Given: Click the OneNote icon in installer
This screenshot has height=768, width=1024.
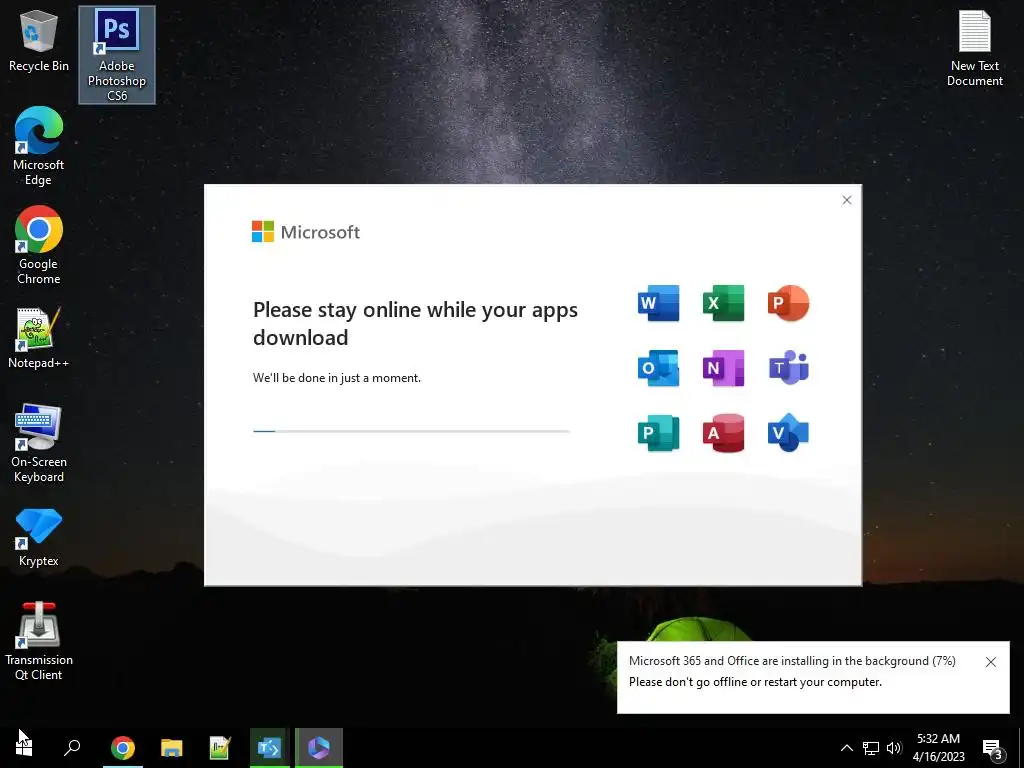Looking at the screenshot, I should click(723, 368).
